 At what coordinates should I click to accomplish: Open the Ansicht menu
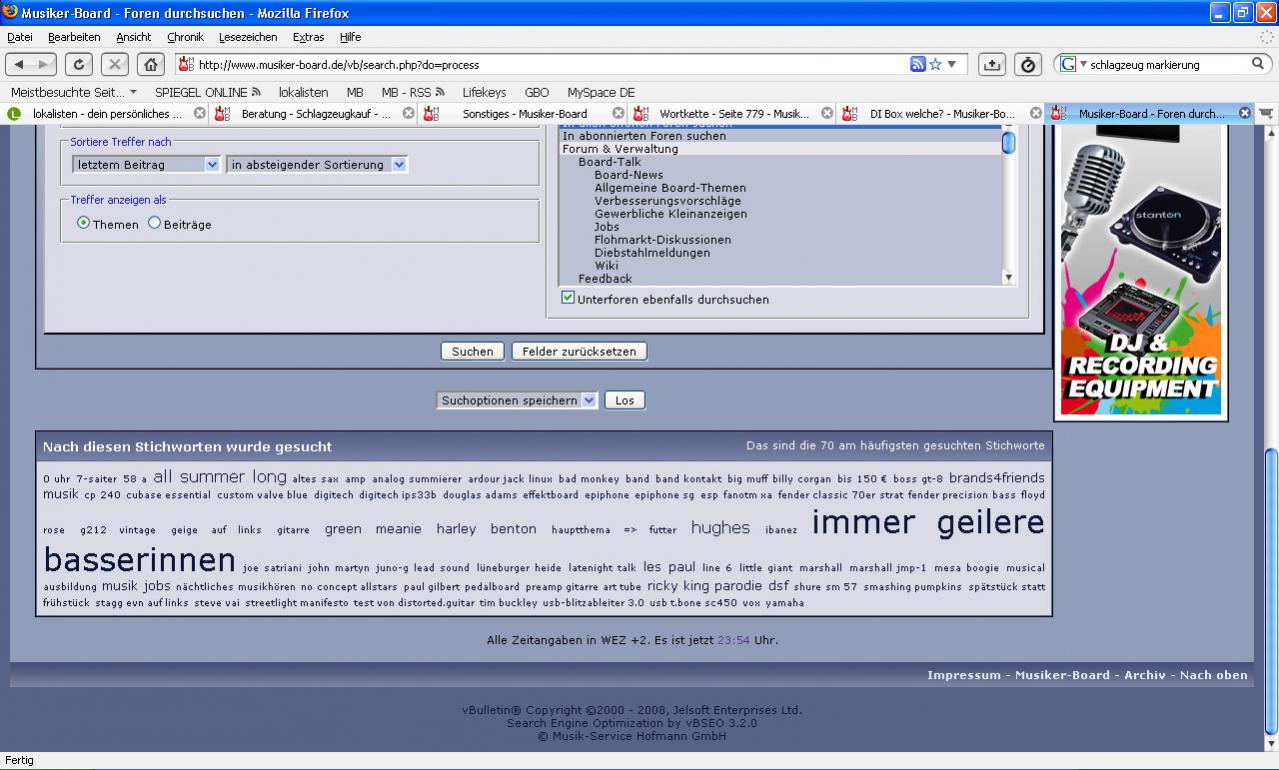[133, 37]
